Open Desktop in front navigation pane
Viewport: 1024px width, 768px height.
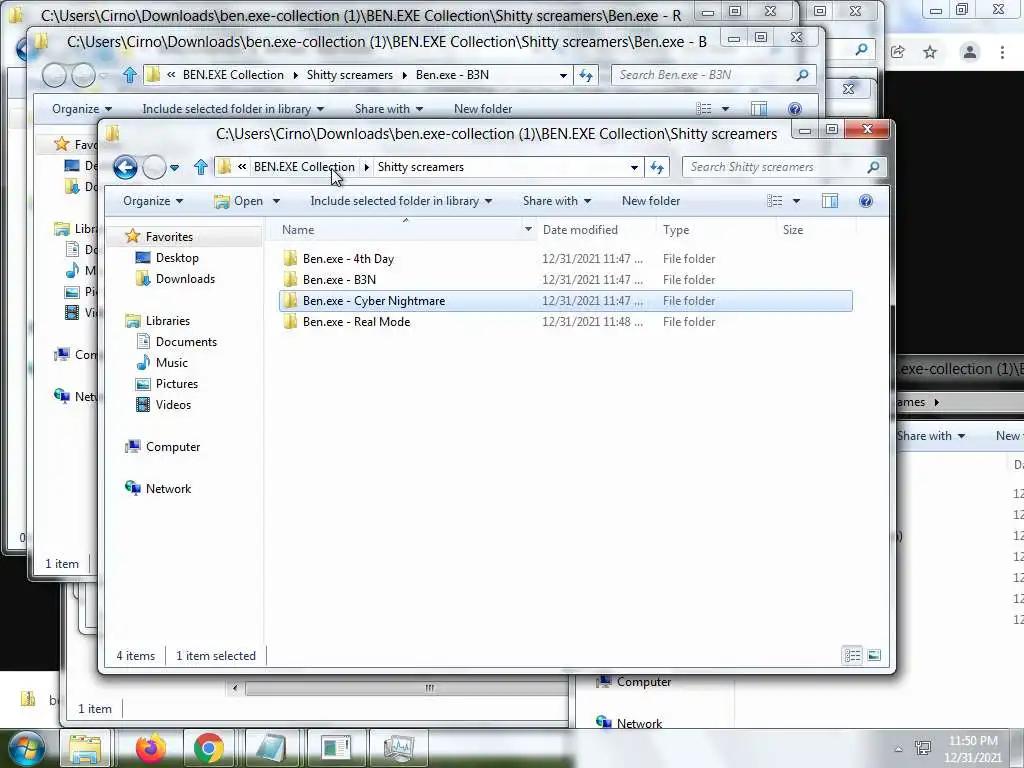click(x=176, y=258)
